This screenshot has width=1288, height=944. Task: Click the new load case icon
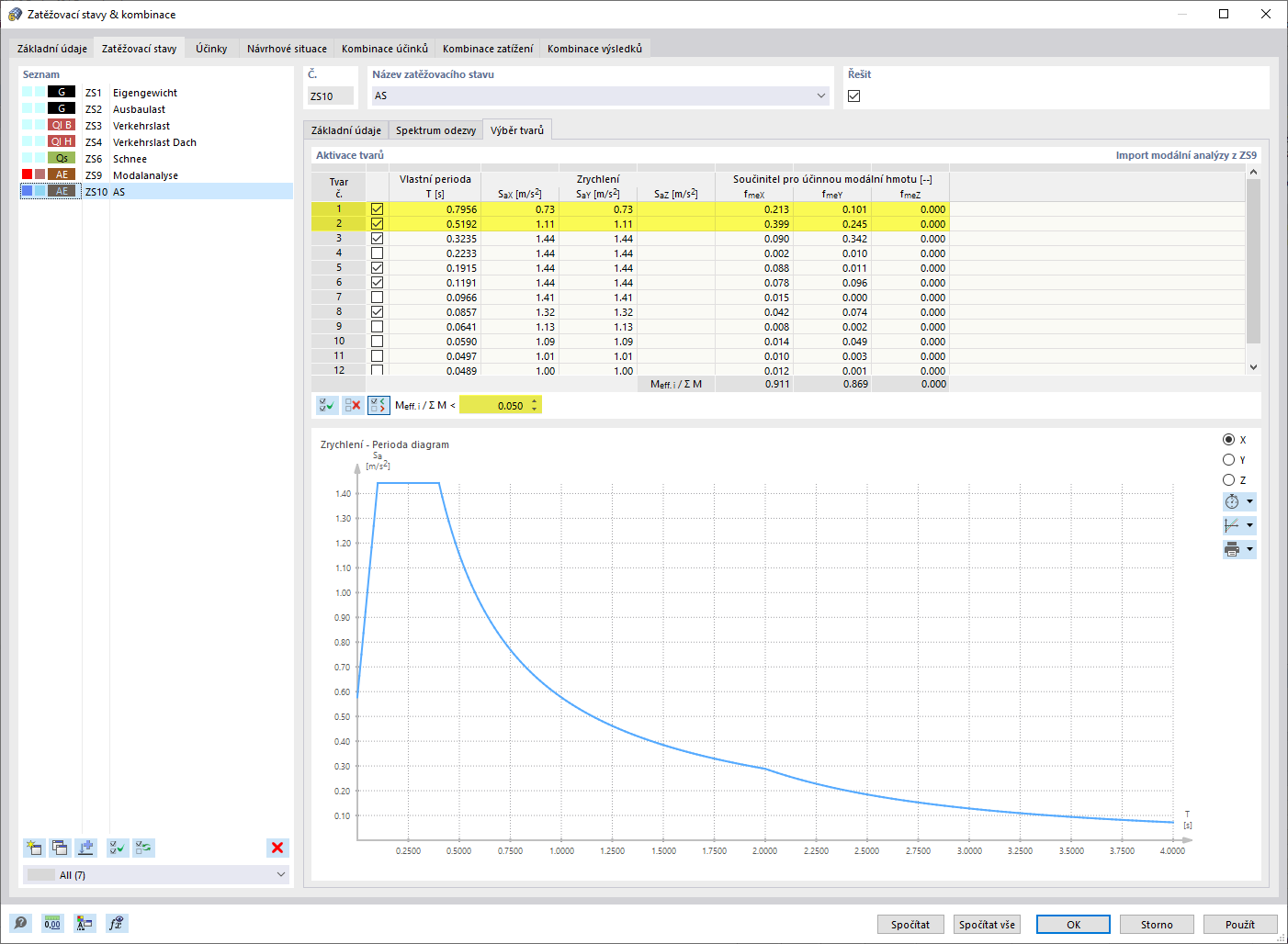tap(34, 848)
